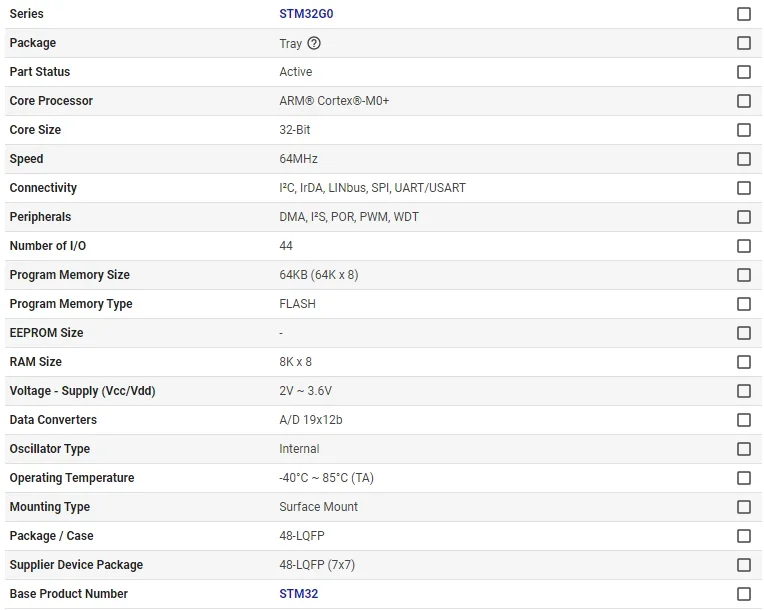This screenshot has height=610, width=764.
Task: Select the Voltage - Supply checkbox
Action: [x=744, y=391]
